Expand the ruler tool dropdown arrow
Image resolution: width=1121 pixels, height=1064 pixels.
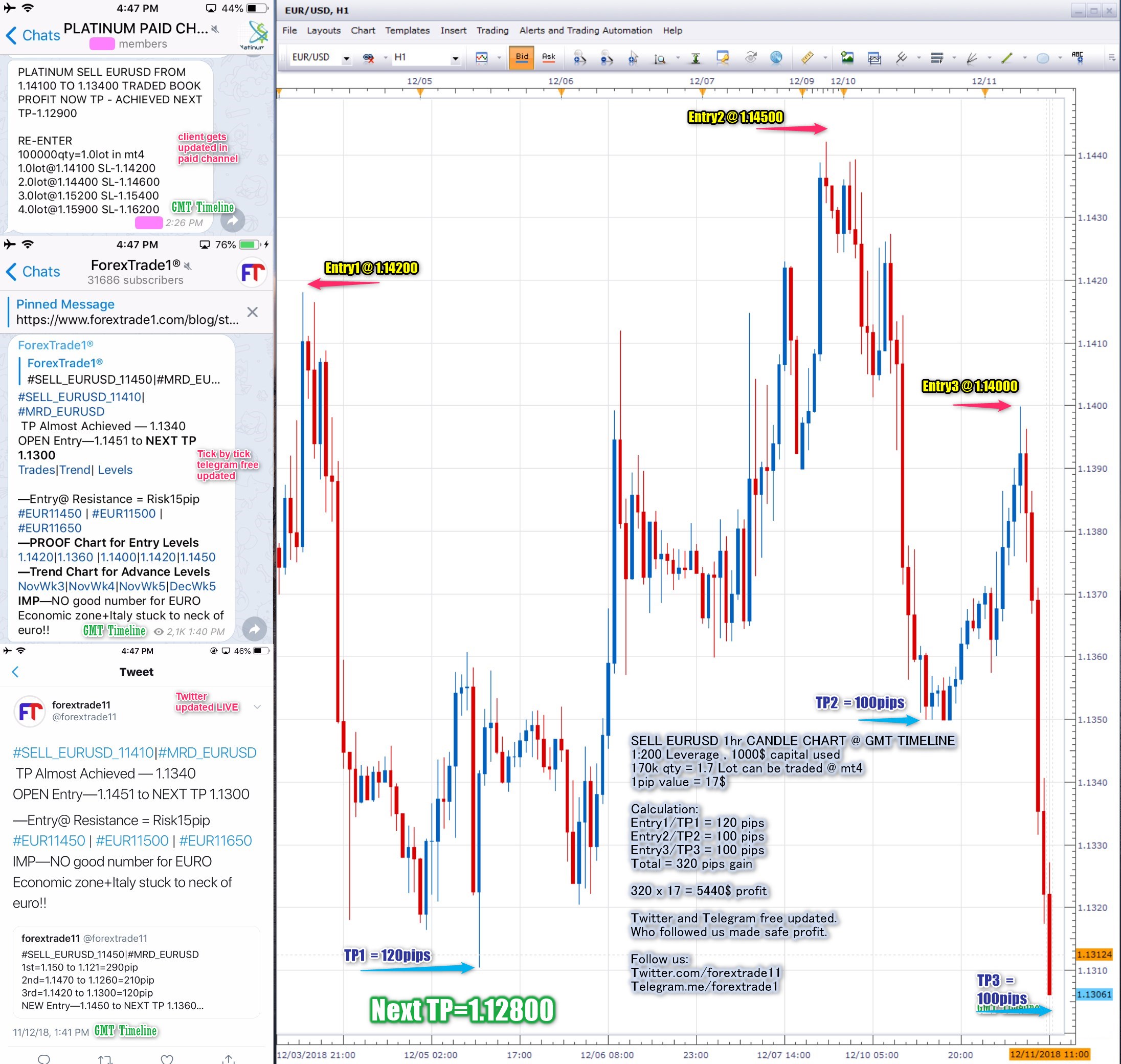pyautogui.click(x=825, y=58)
